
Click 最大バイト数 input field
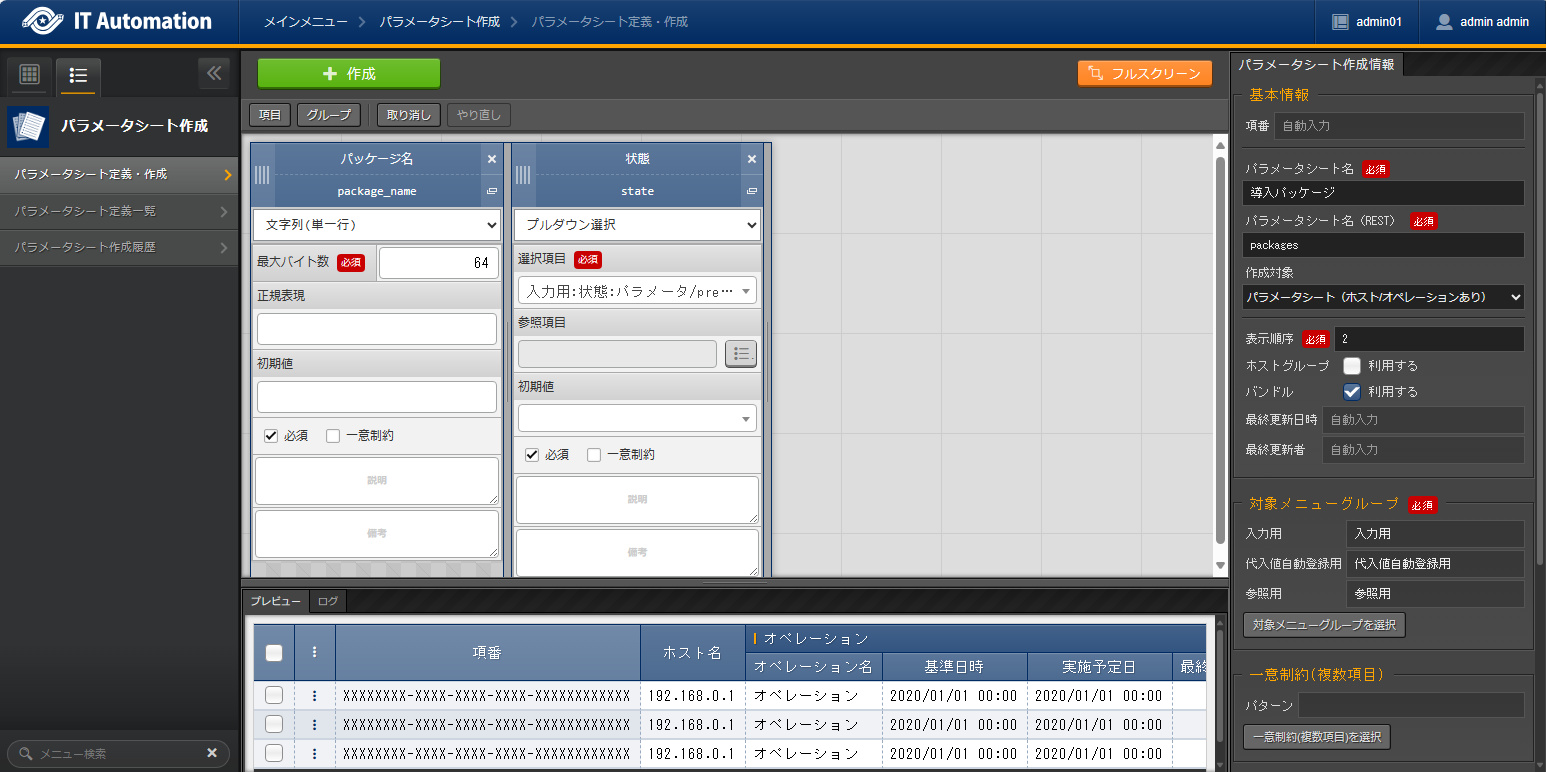tap(437, 263)
